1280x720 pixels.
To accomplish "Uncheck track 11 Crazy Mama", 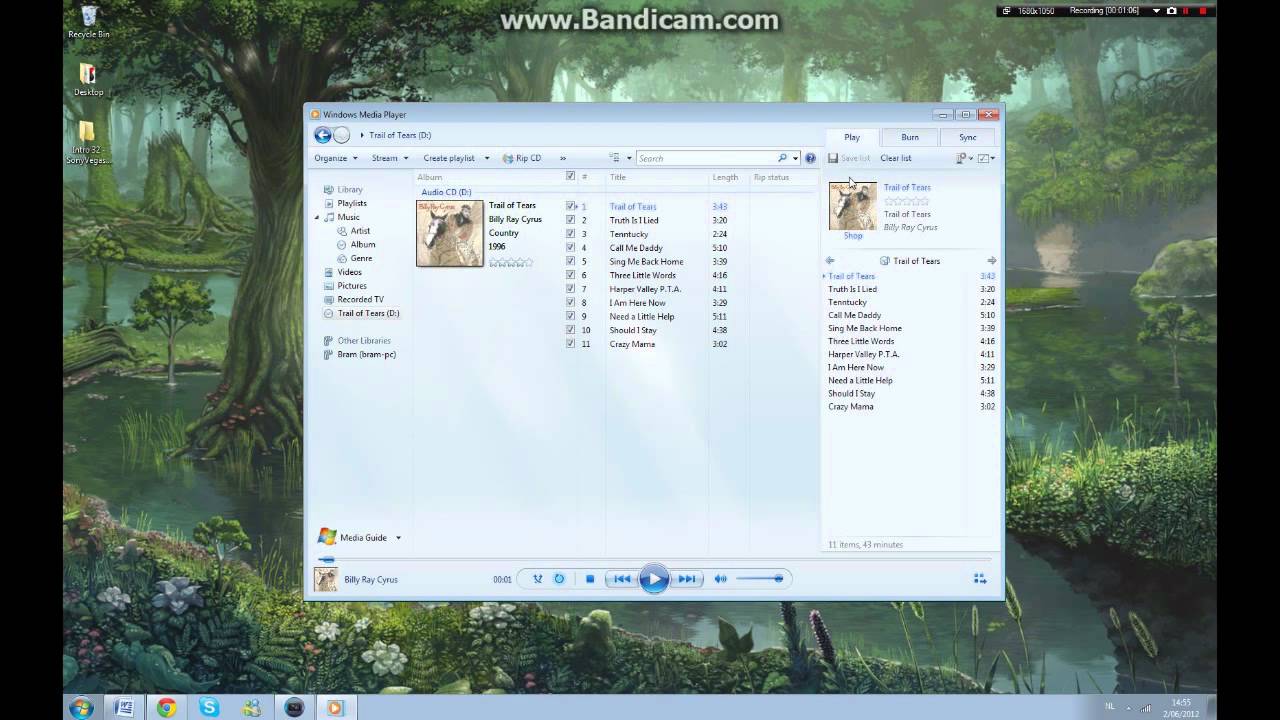I will (x=570, y=343).
